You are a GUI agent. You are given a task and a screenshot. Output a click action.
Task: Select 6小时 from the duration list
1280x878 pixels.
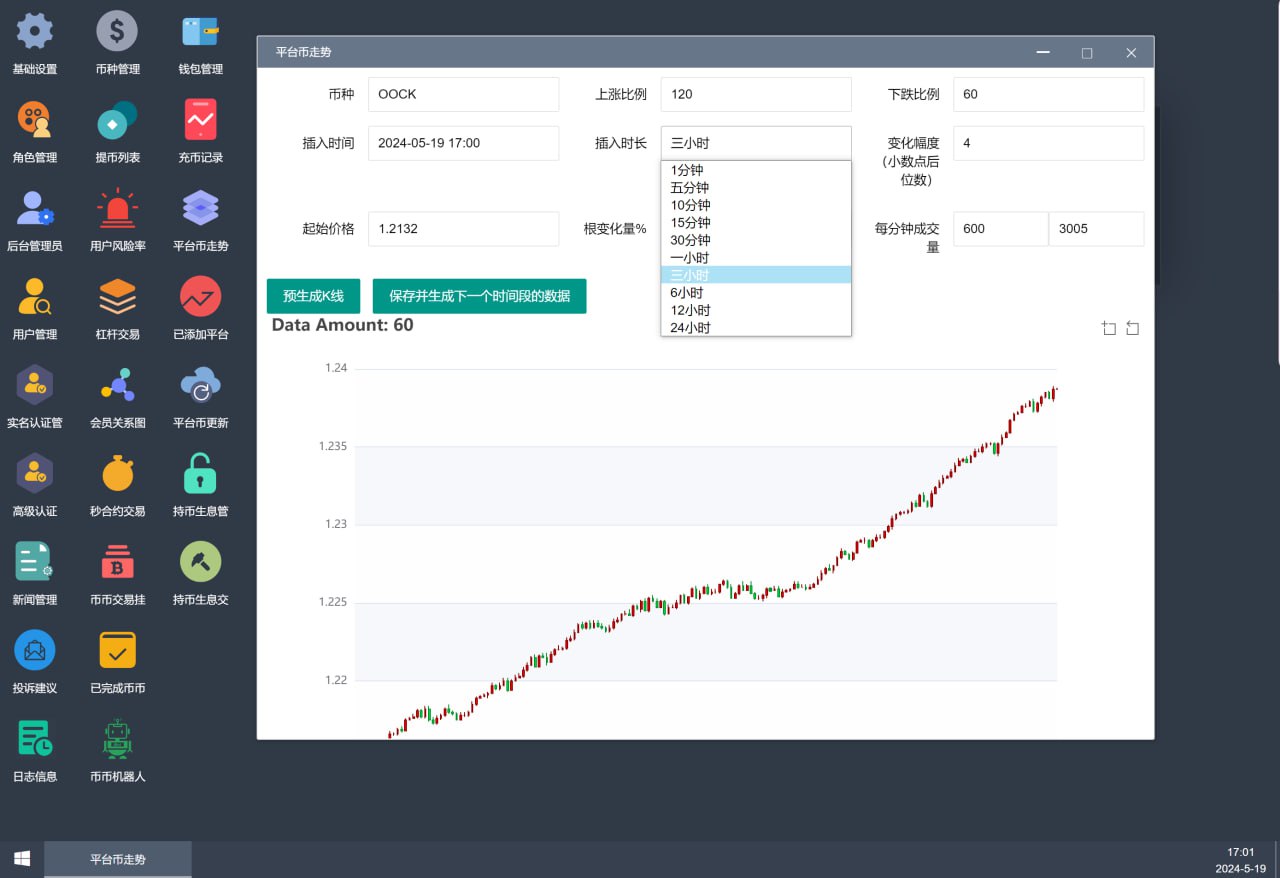(756, 292)
